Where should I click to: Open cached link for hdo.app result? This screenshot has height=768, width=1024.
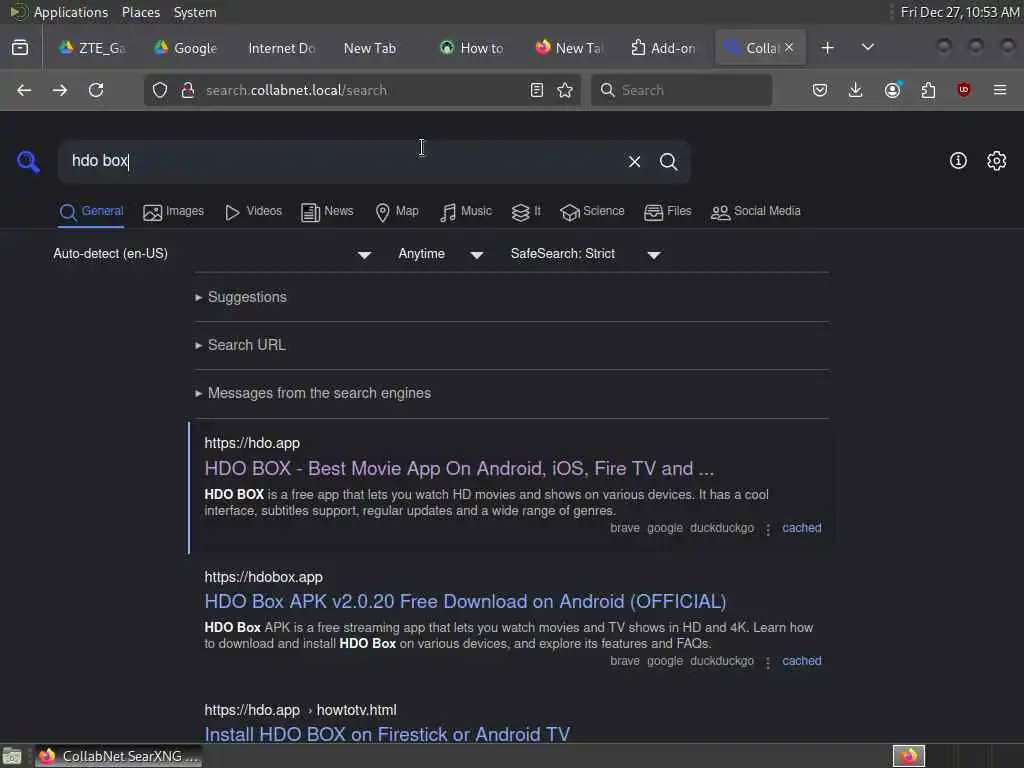(x=802, y=528)
